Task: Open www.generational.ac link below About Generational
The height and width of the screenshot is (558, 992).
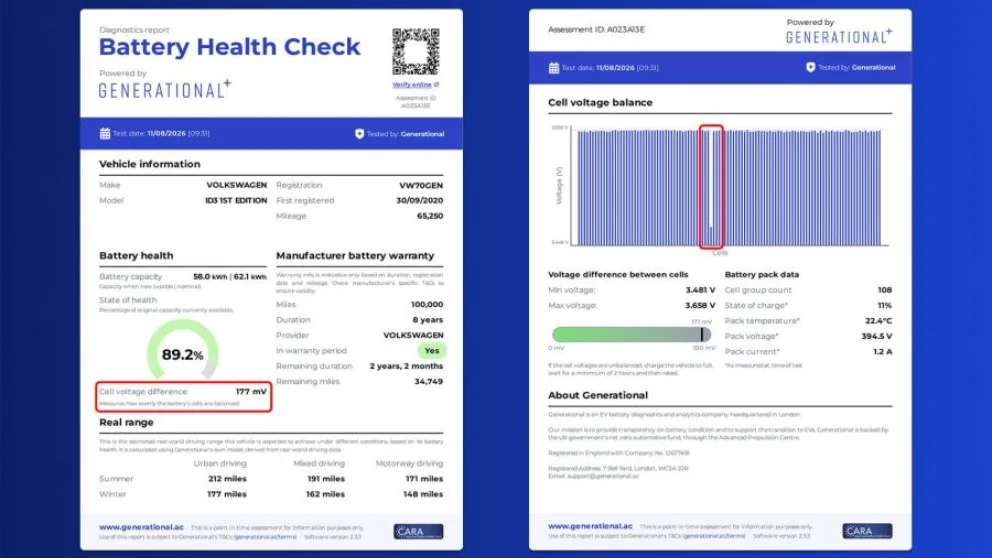Action: click(590, 526)
